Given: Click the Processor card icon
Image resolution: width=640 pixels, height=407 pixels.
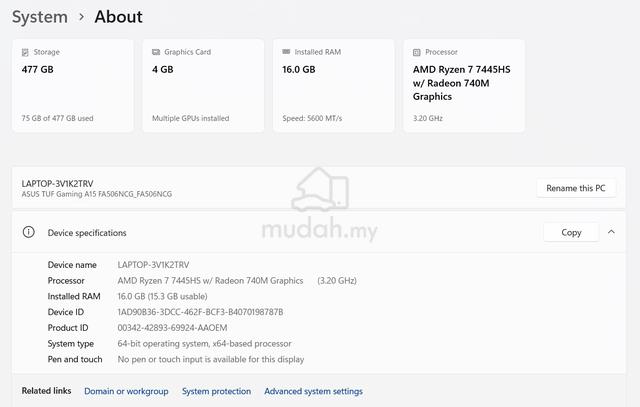Looking at the screenshot, I should click(x=417, y=52).
